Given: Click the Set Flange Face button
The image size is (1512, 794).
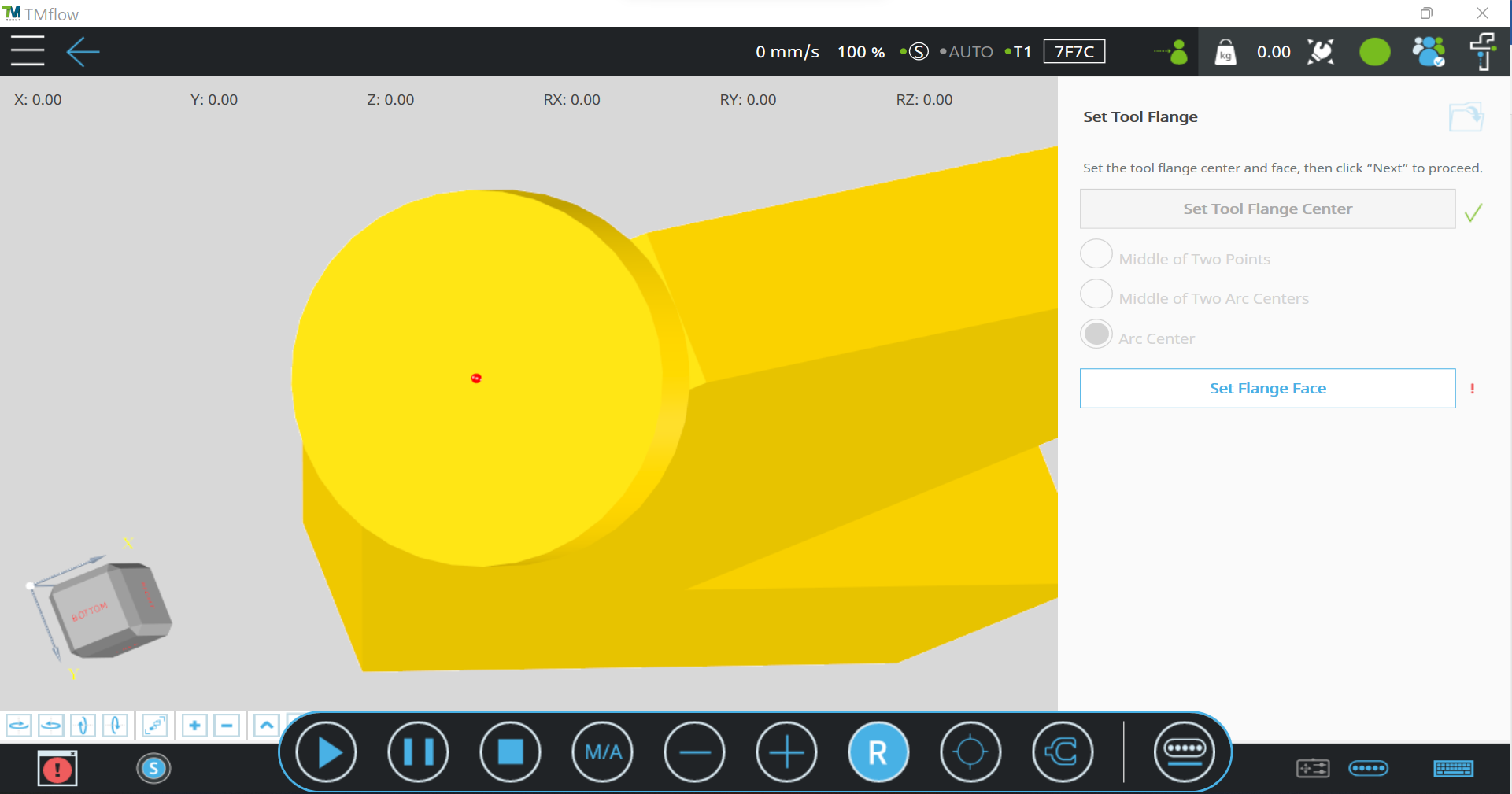Looking at the screenshot, I should [x=1266, y=388].
